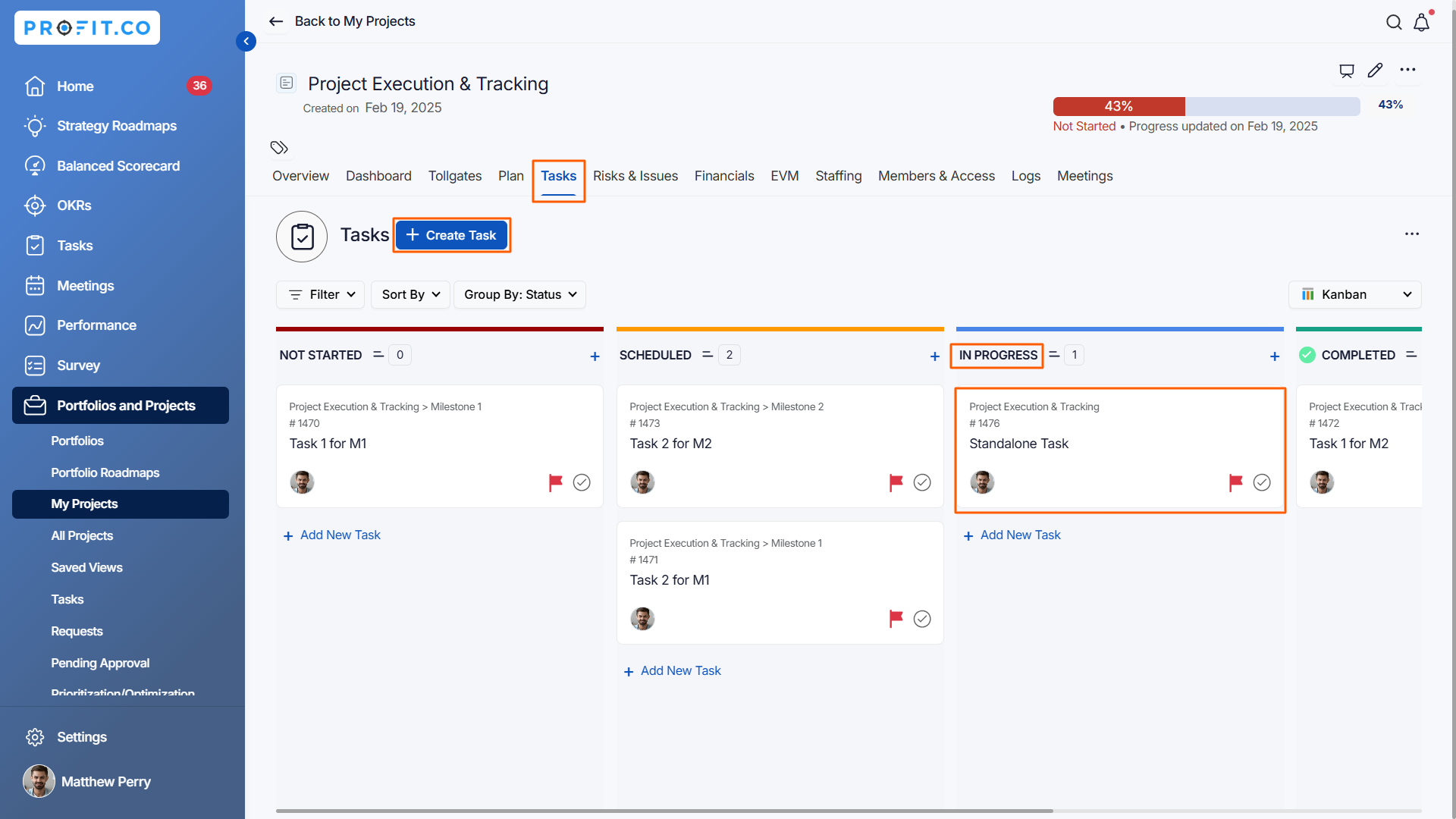This screenshot has width=1456, height=819.
Task: Collapse the sidebar with the chevron button
Action: (x=246, y=41)
